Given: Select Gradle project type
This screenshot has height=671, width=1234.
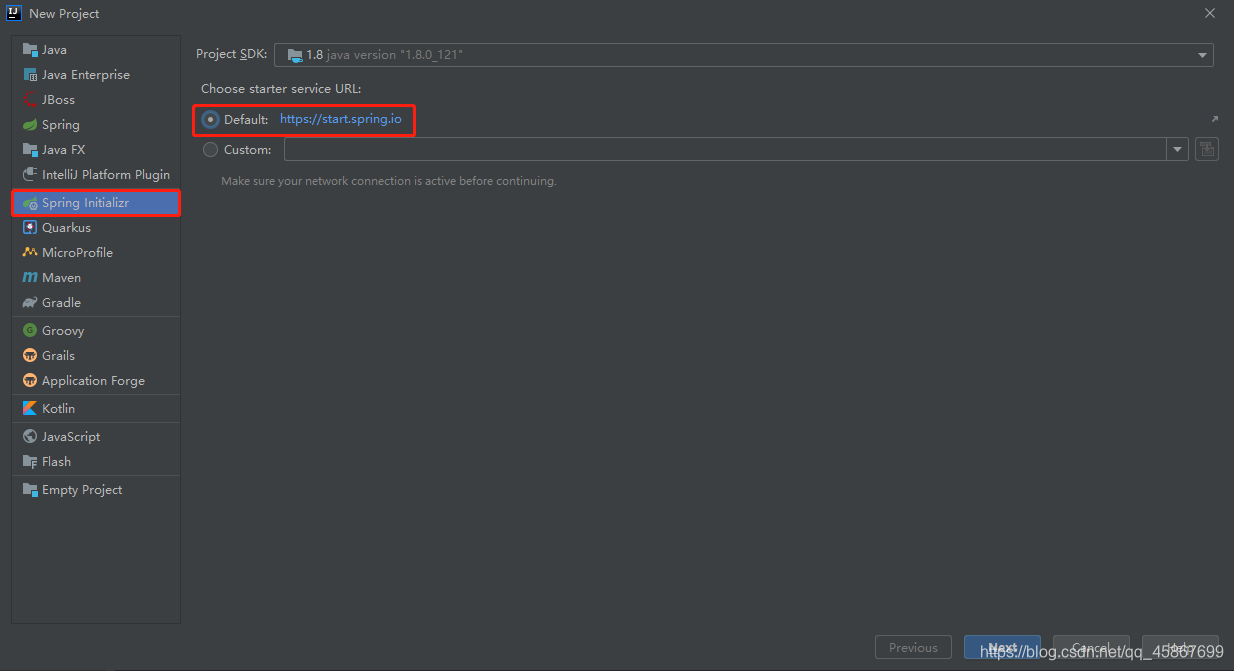Looking at the screenshot, I should 96,303.
